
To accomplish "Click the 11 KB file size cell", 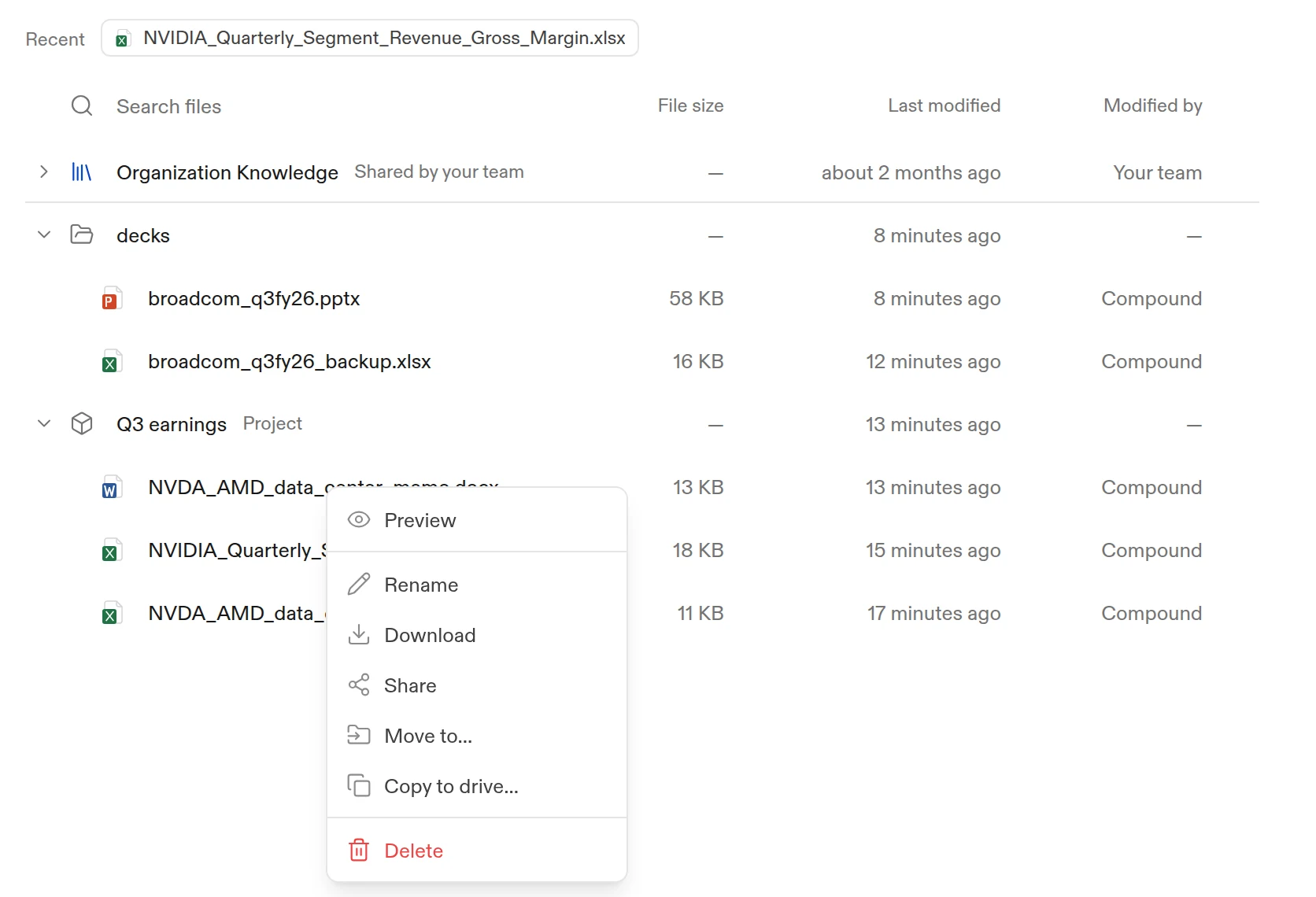I will [x=700, y=613].
